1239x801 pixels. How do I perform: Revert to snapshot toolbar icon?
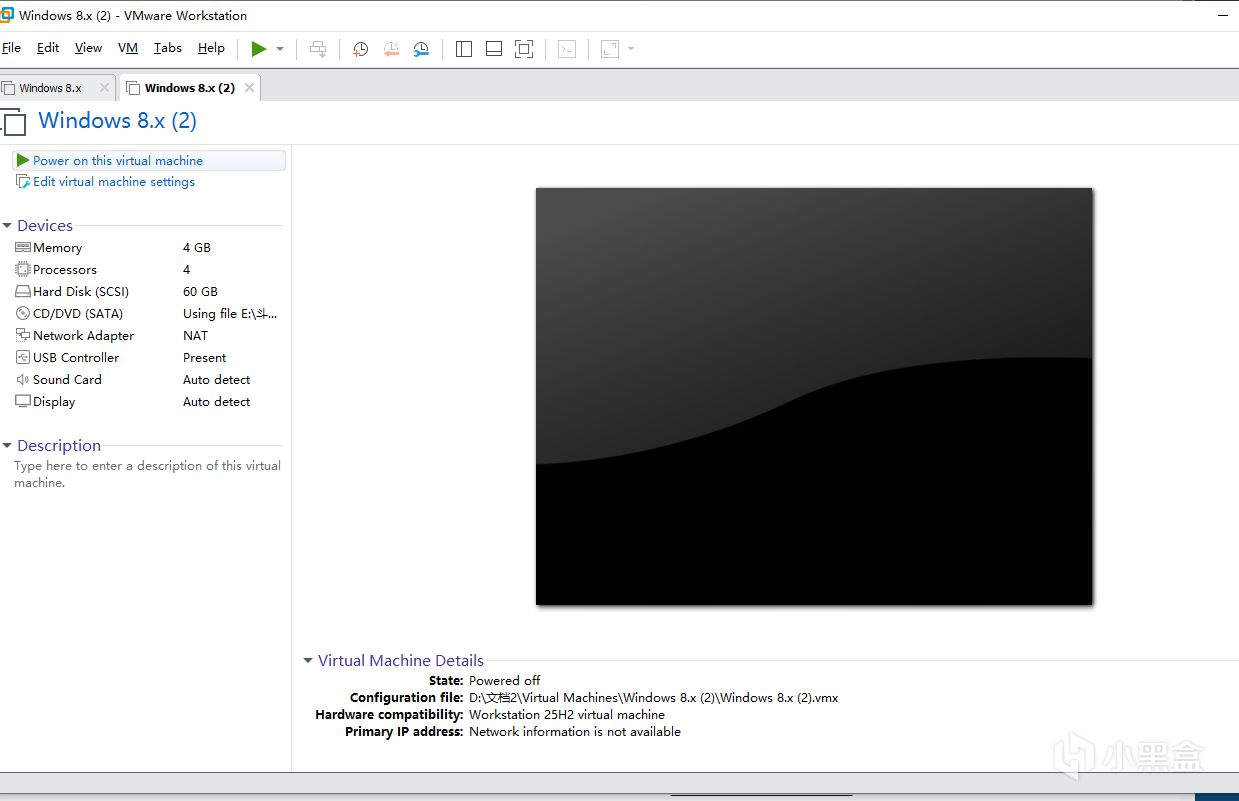point(391,49)
